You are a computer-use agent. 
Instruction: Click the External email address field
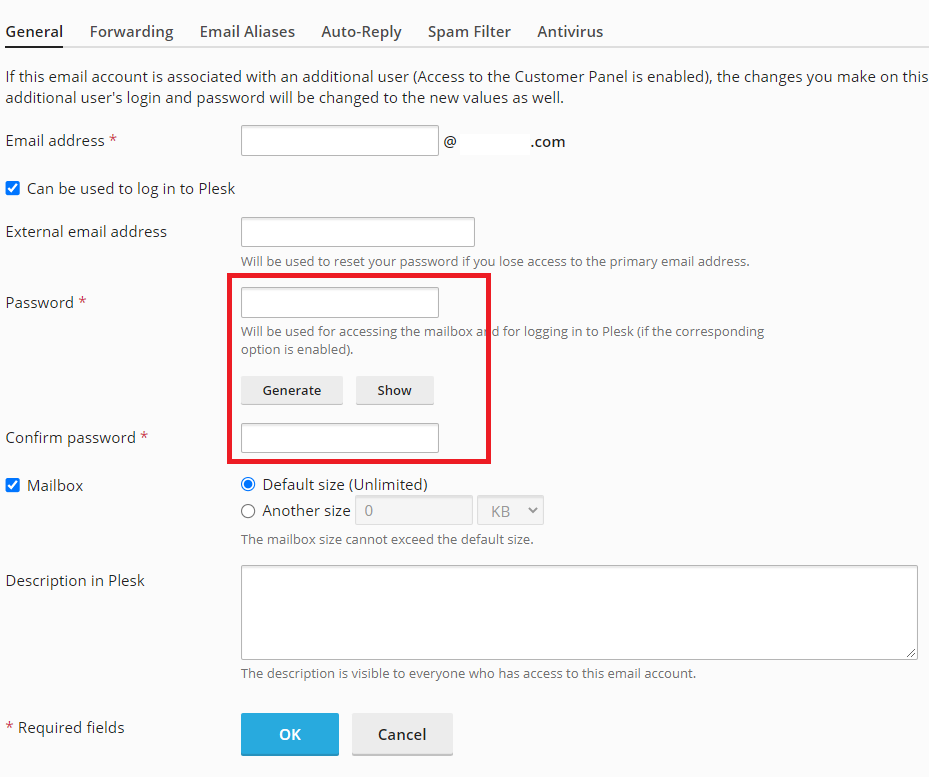pos(357,232)
